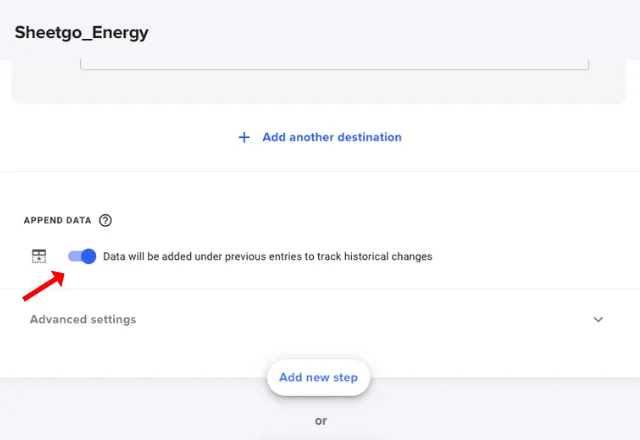Expand the Advanced settings section
Image resolution: width=640 pixels, height=440 pixels.
pos(320,319)
